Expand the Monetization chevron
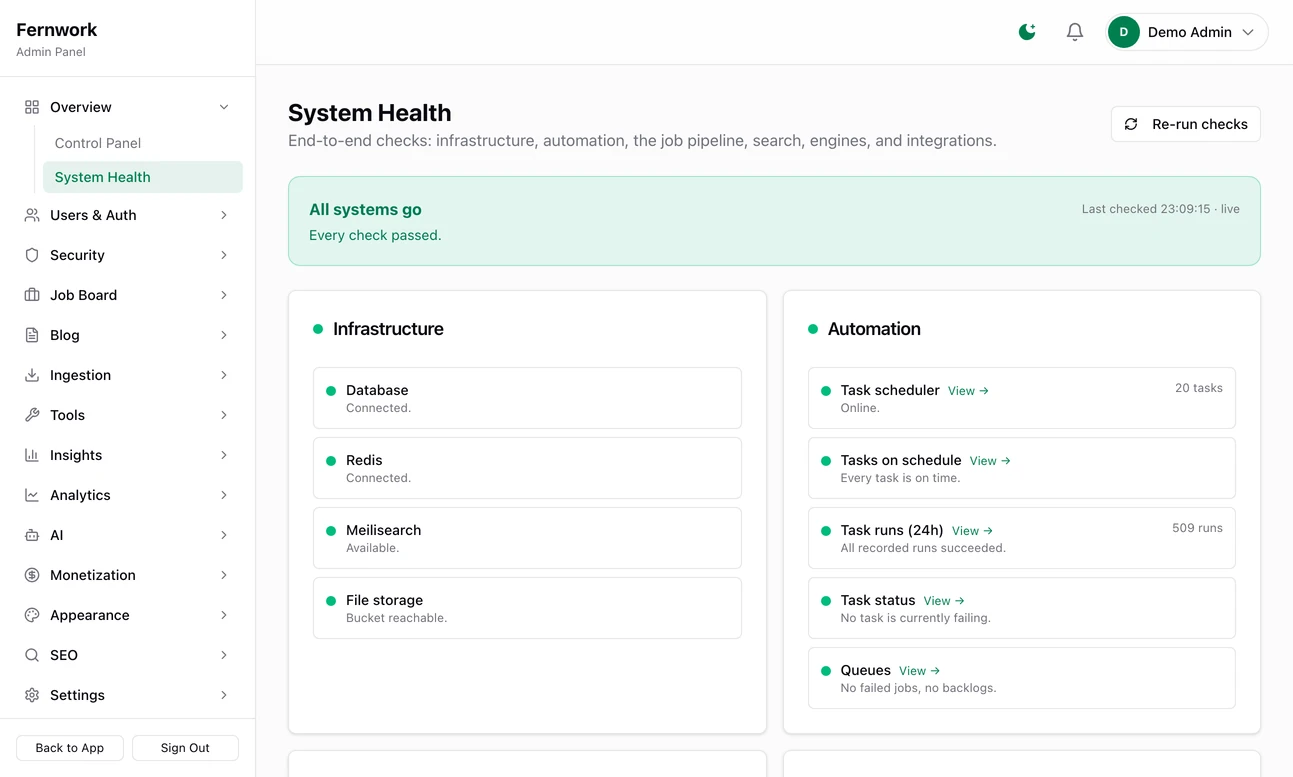 pyautogui.click(x=224, y=575)
